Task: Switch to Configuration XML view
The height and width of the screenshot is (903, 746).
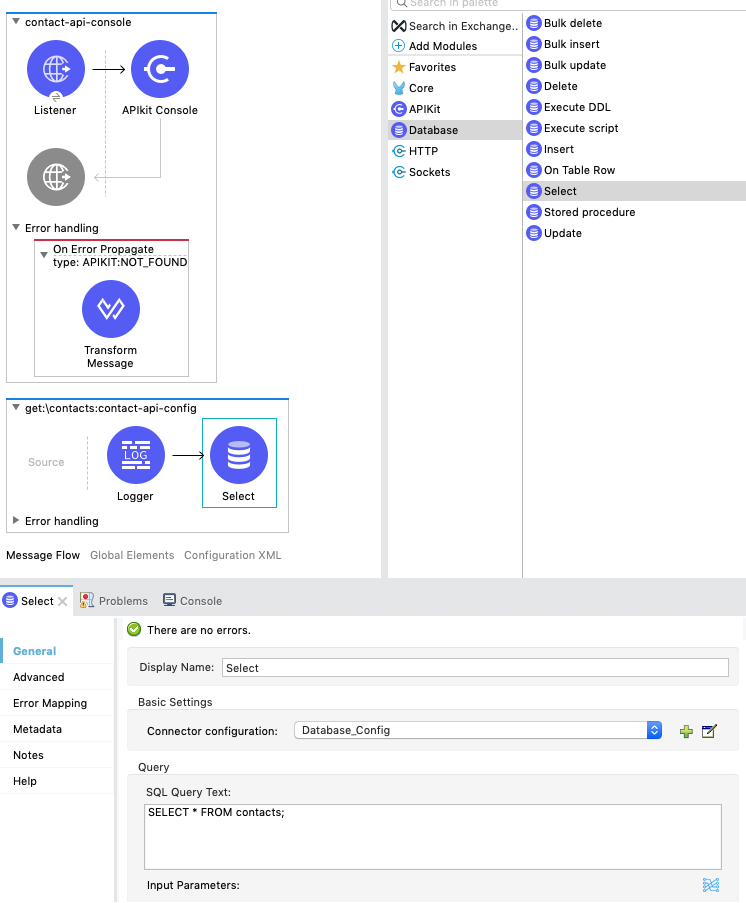Action: click(233, 555)
